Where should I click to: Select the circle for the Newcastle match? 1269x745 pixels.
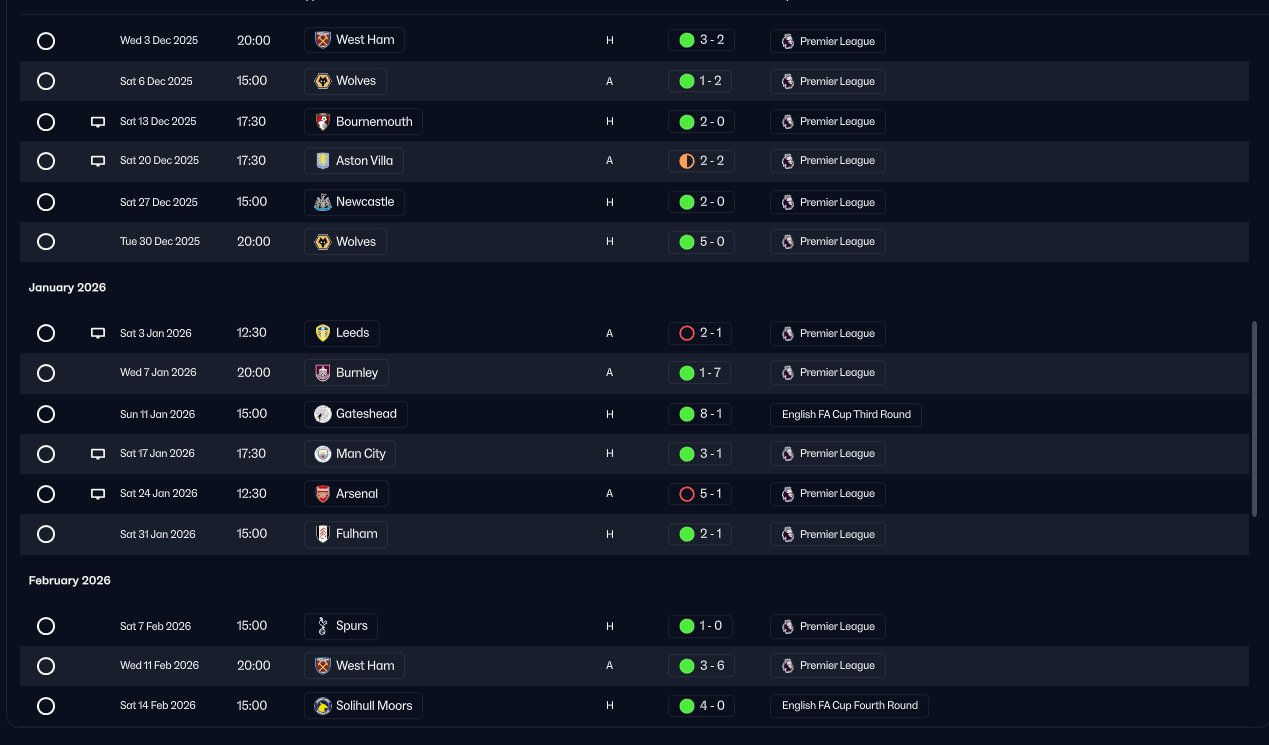tap(46, 202)
